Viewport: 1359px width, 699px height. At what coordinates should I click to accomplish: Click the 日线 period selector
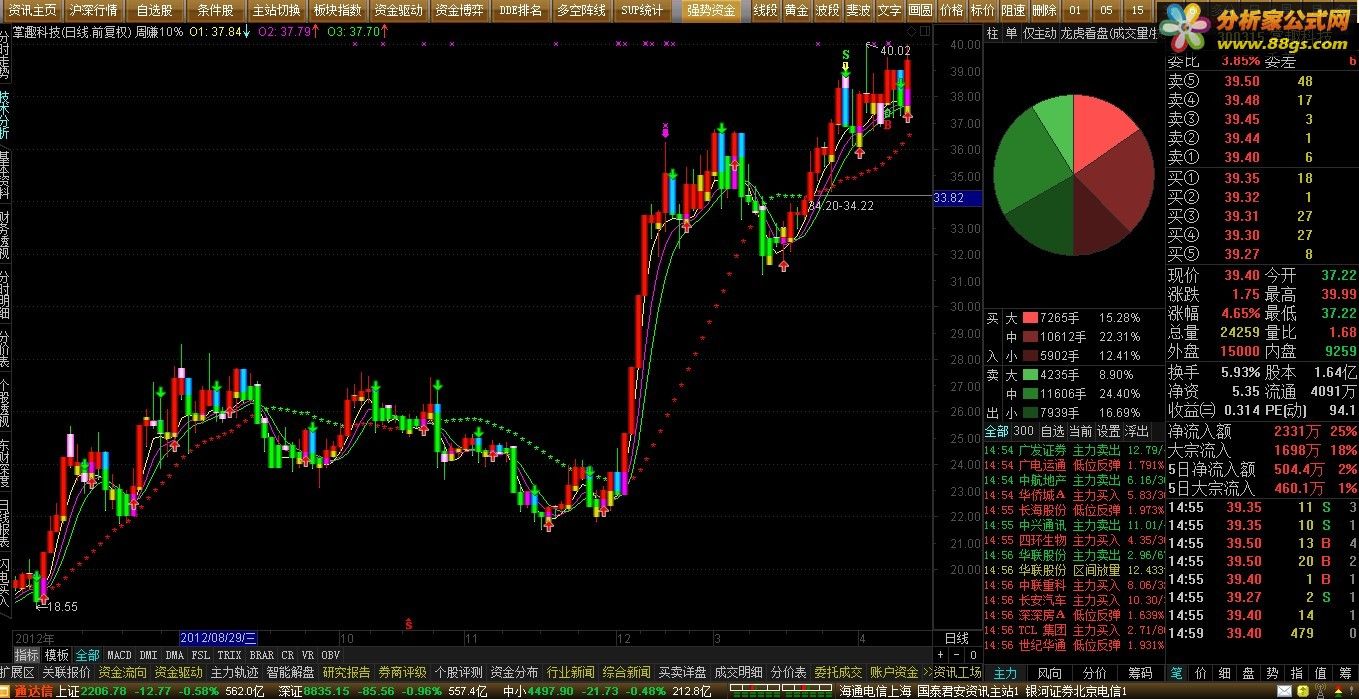[x=957, y=638]
